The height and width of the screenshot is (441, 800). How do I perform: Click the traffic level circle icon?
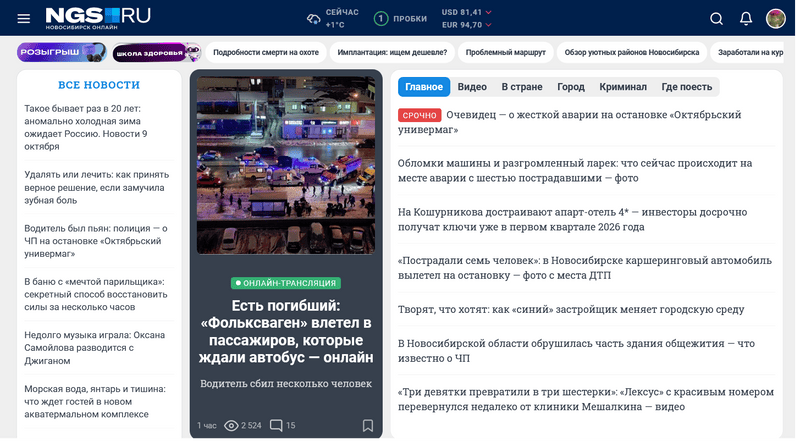click(381, 19)
